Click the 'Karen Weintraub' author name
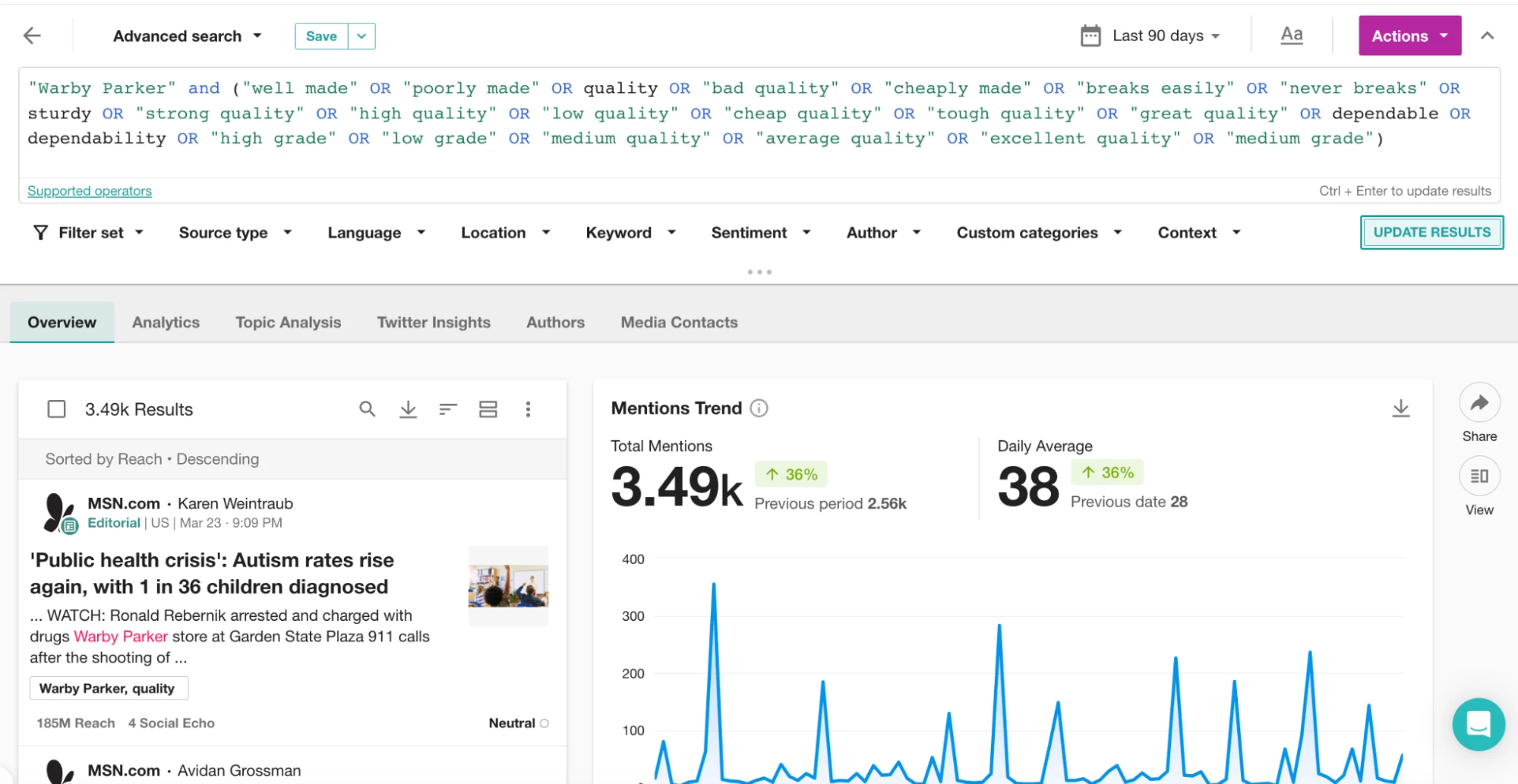The width and height of the screenshot is (1518, 784). pyautogui.click(x=235, y=504)
